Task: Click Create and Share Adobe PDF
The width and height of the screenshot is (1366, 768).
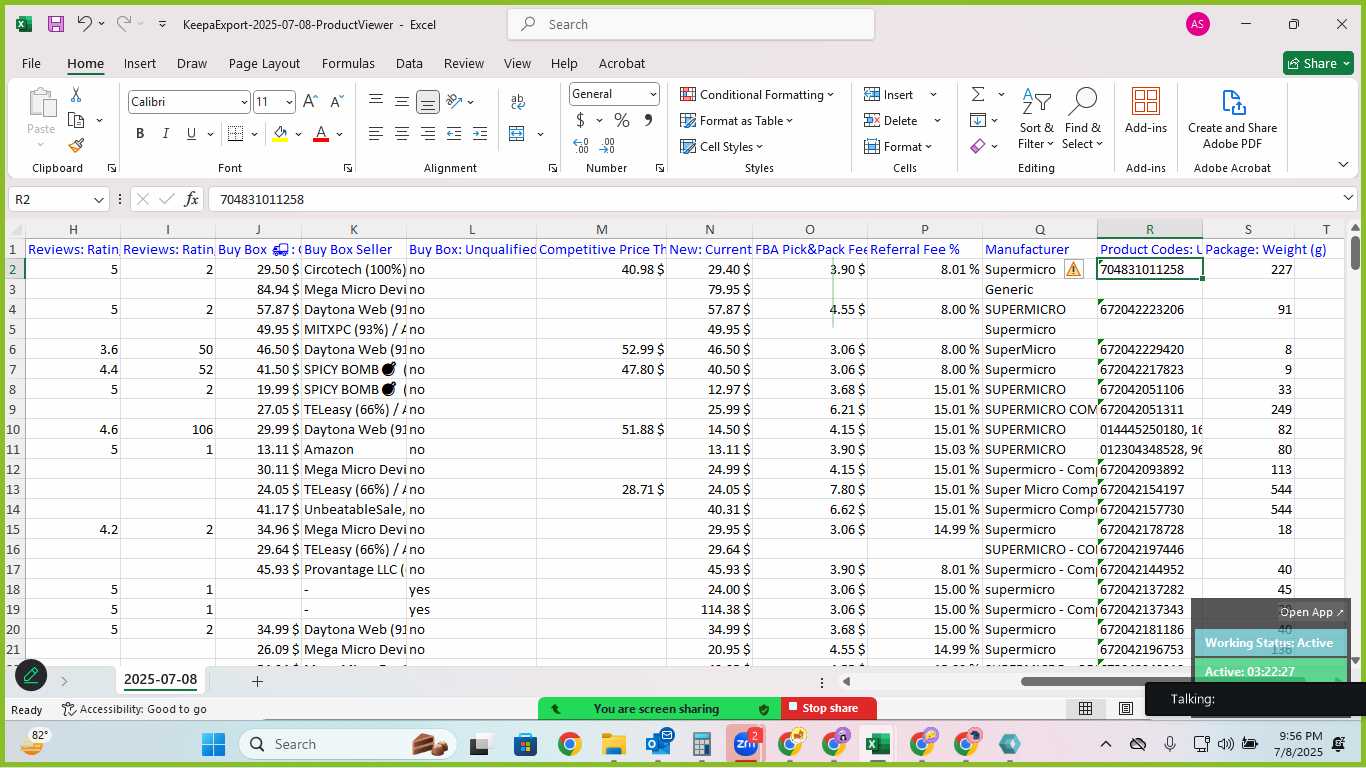Action: [x=1232, y=119]
